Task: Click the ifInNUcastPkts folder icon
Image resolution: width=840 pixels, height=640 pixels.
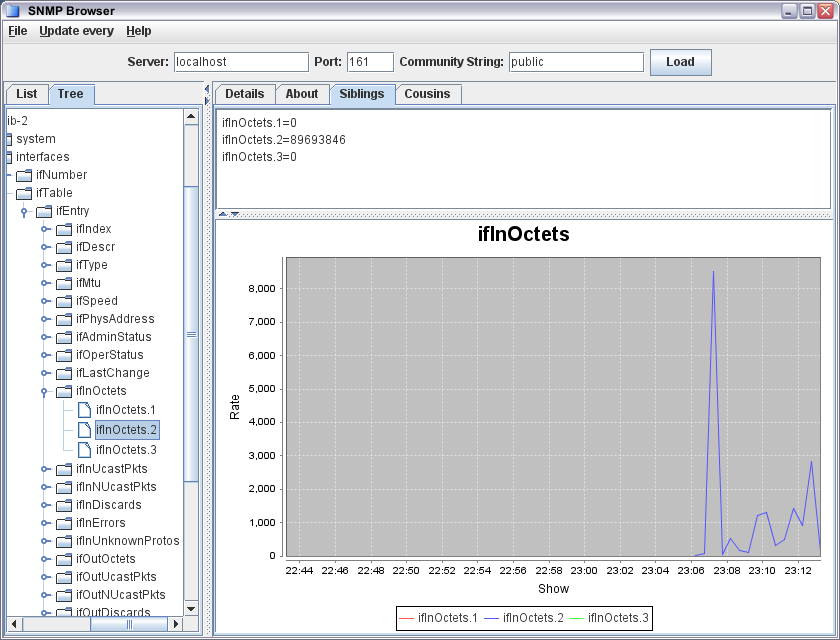Action: [64, 487]
